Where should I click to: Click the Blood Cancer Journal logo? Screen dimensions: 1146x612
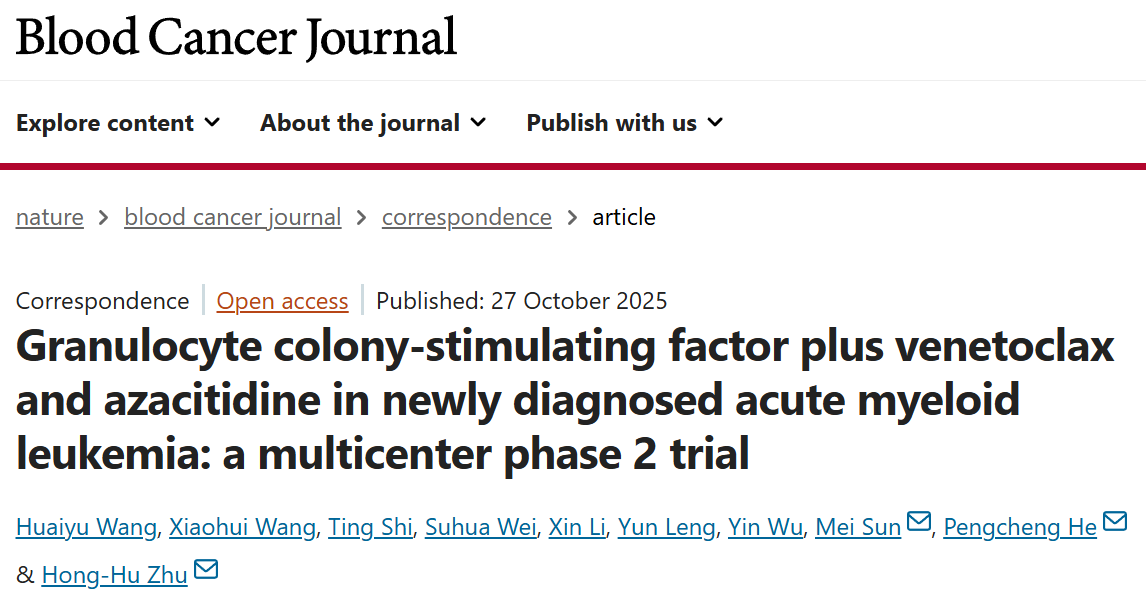point(236,38)
